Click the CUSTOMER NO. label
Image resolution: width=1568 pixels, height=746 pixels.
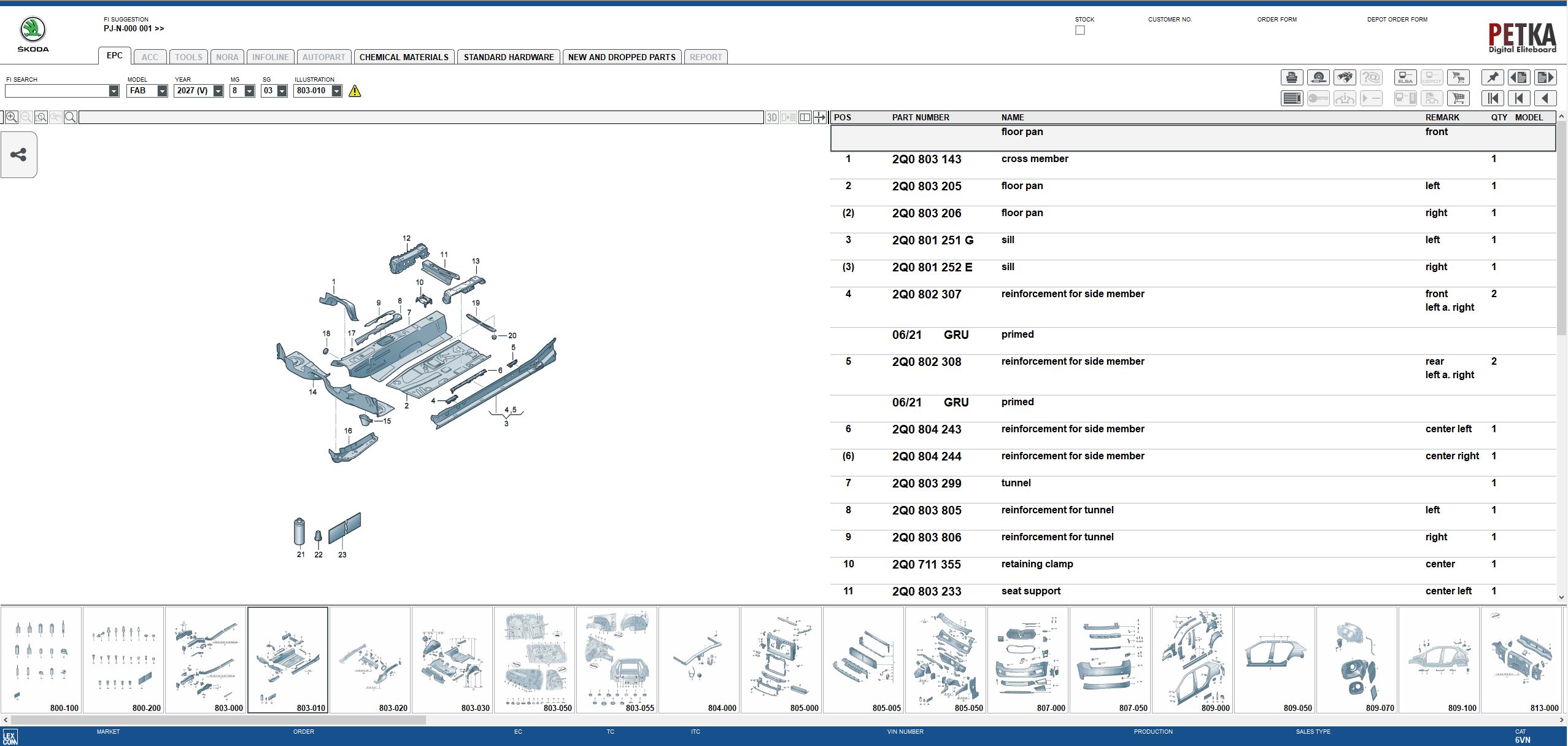click(1170, 20)
